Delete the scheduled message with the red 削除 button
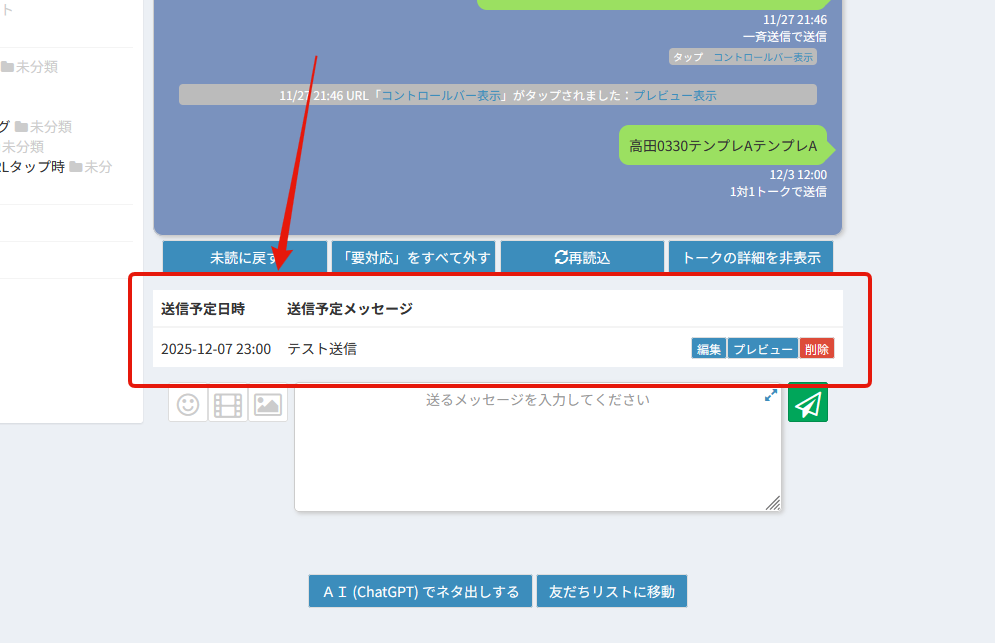Viewport: 995px width, 643px height. [x=817, y=349]
